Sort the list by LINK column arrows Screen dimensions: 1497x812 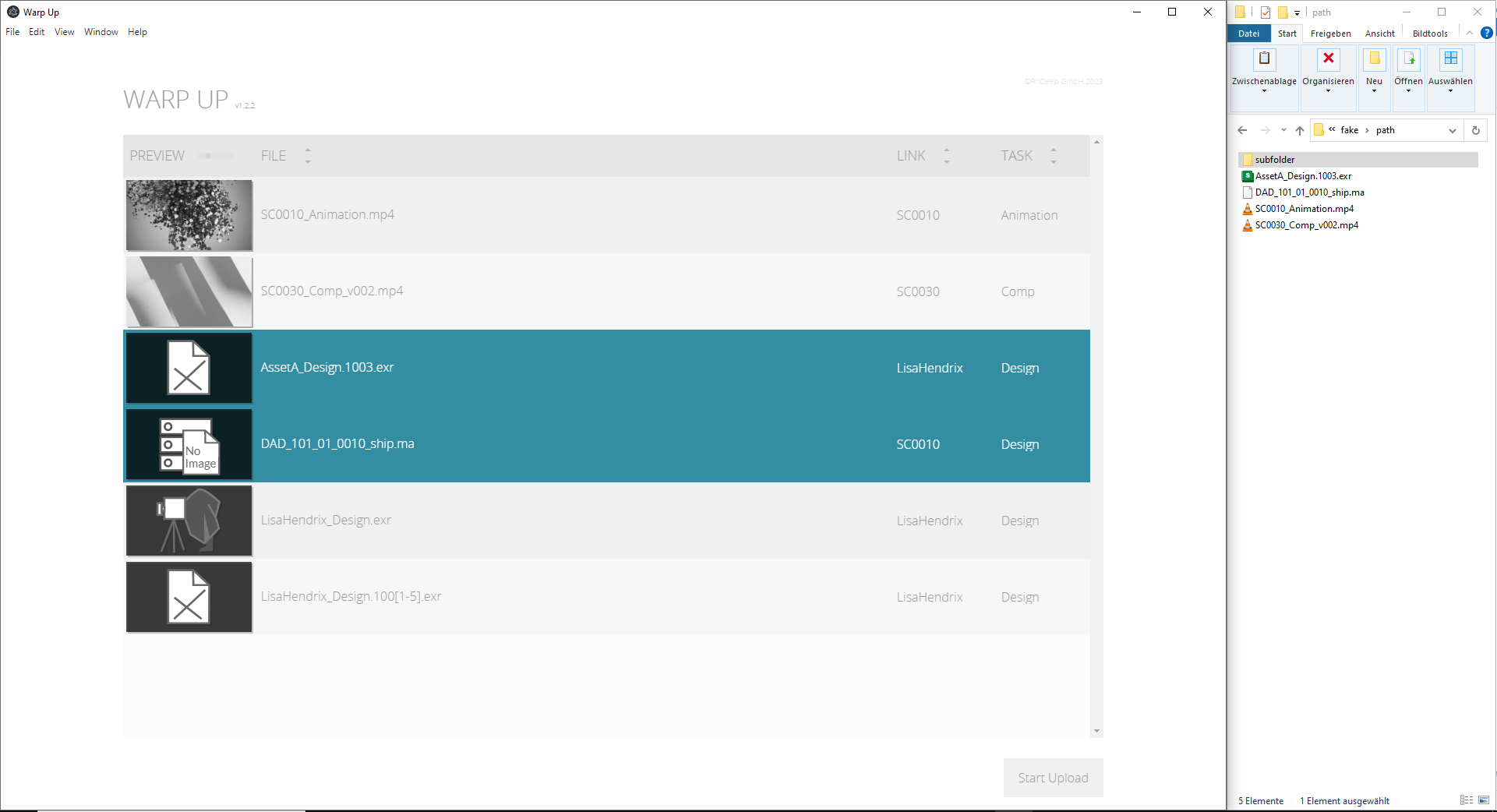(x=947, y=156)
